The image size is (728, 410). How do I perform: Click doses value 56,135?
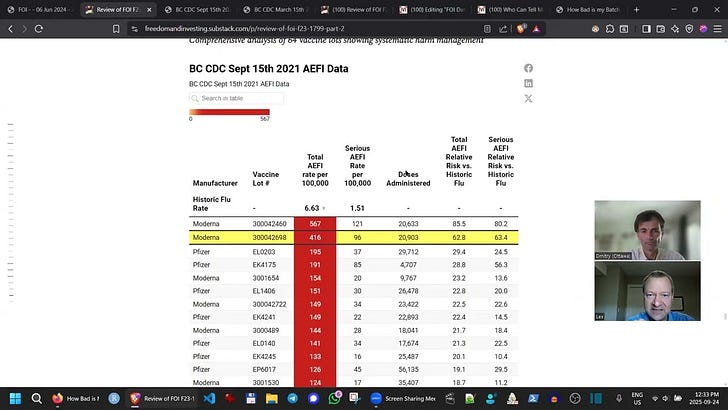point(408,370)
